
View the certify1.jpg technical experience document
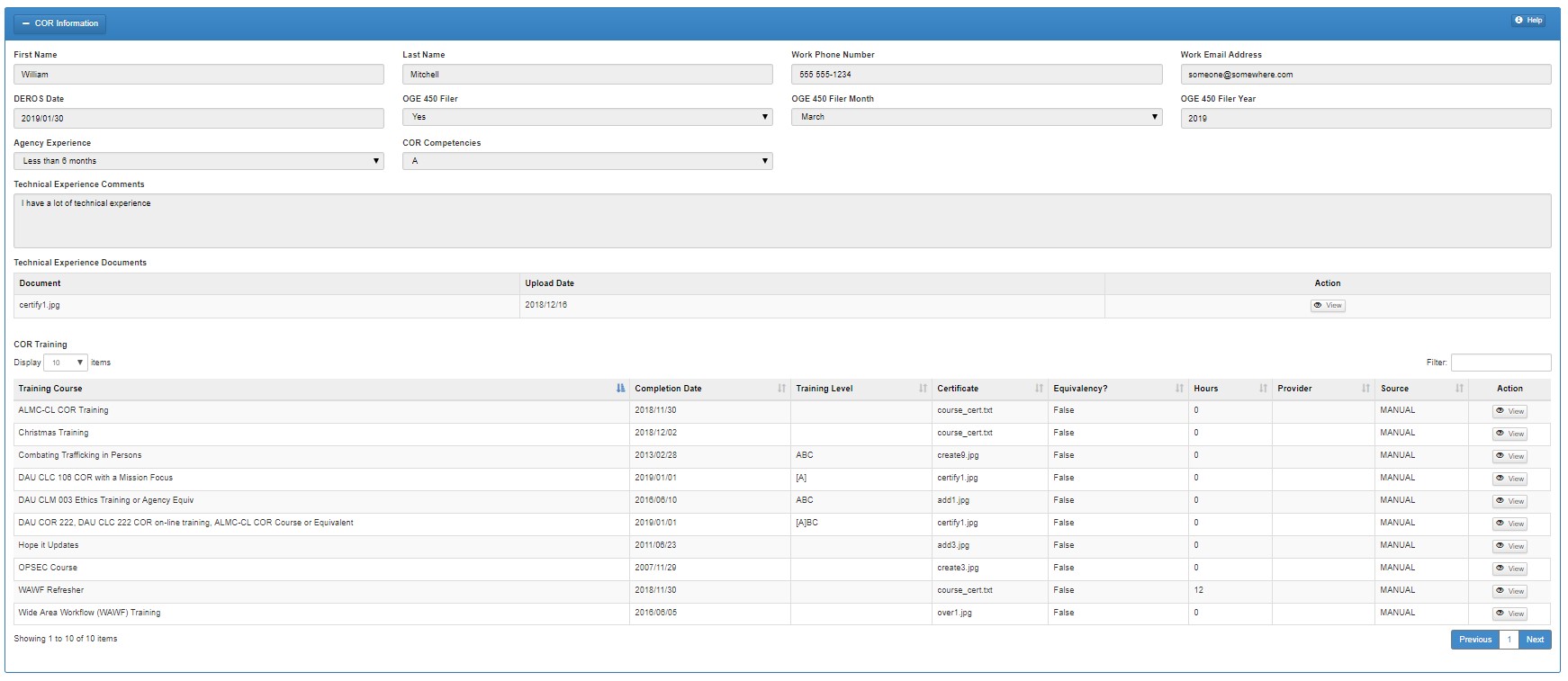pos(1328,306)
